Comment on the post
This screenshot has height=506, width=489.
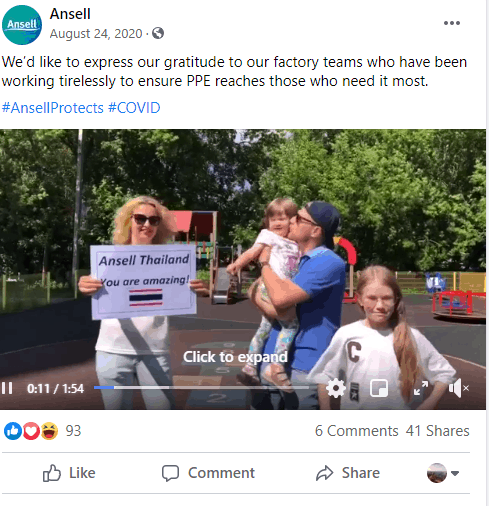pyautogui.click(x=208, y=473)
